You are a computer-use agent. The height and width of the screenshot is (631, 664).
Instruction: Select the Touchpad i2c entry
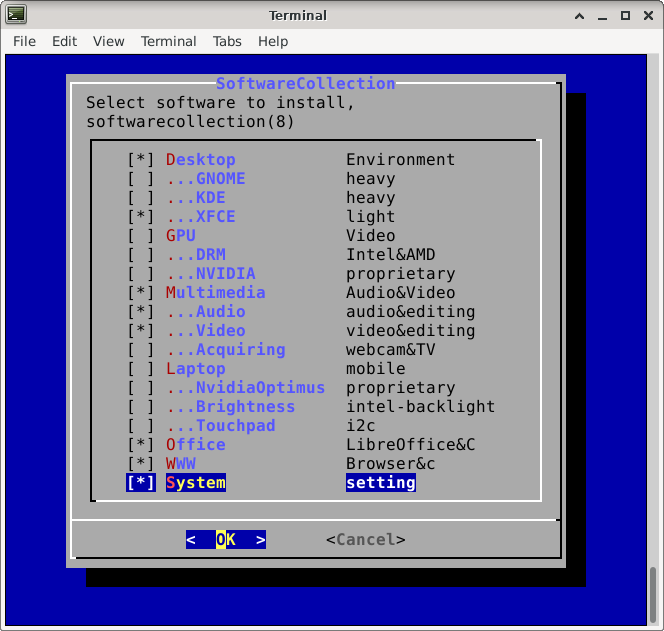[220, 426]
